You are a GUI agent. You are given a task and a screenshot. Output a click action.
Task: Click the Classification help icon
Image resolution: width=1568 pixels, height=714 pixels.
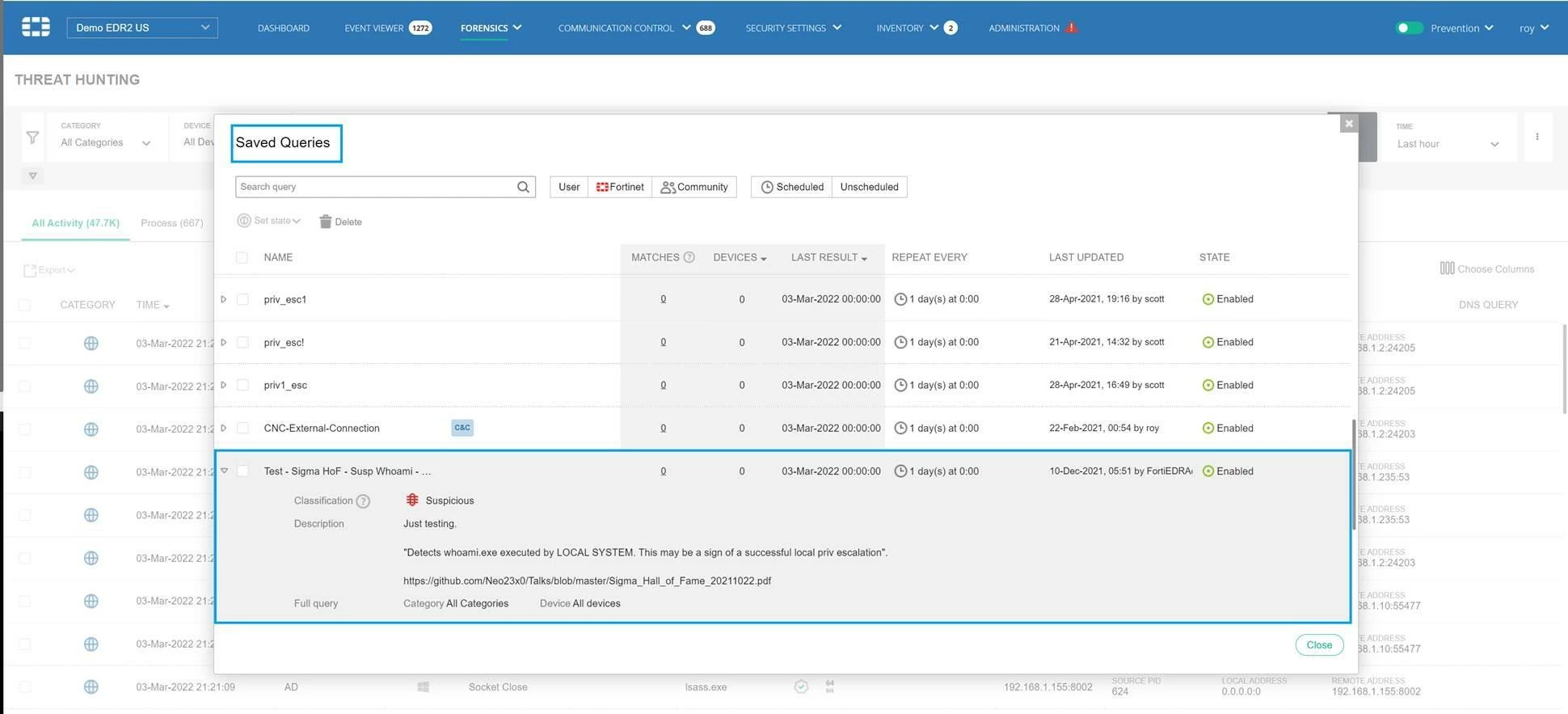(364, 501)
